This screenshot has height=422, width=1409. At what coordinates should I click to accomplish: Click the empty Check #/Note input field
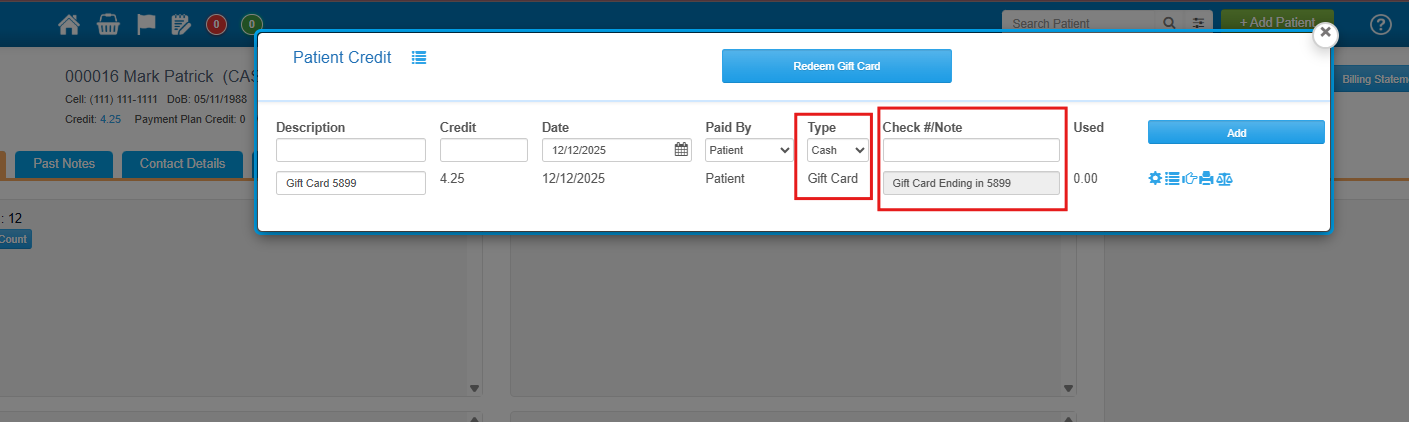(970, 150)
